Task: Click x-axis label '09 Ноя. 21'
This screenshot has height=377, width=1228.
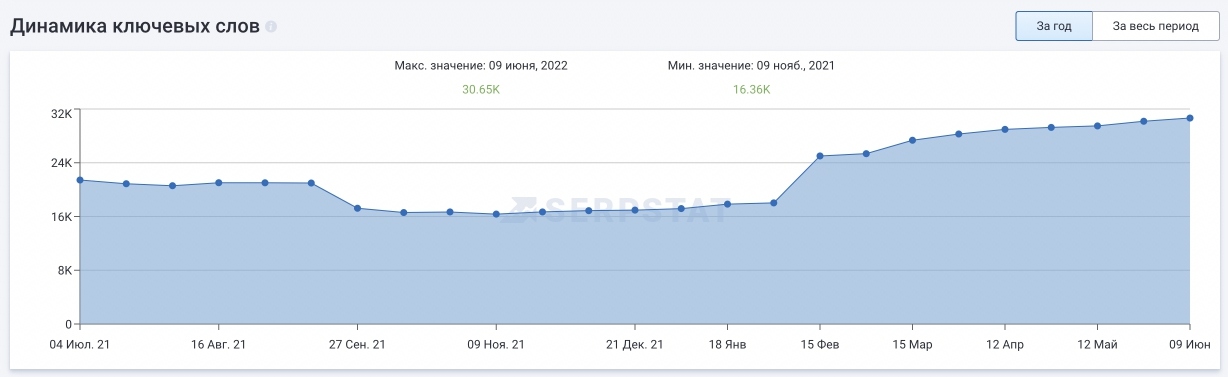Action: point(496,344)
